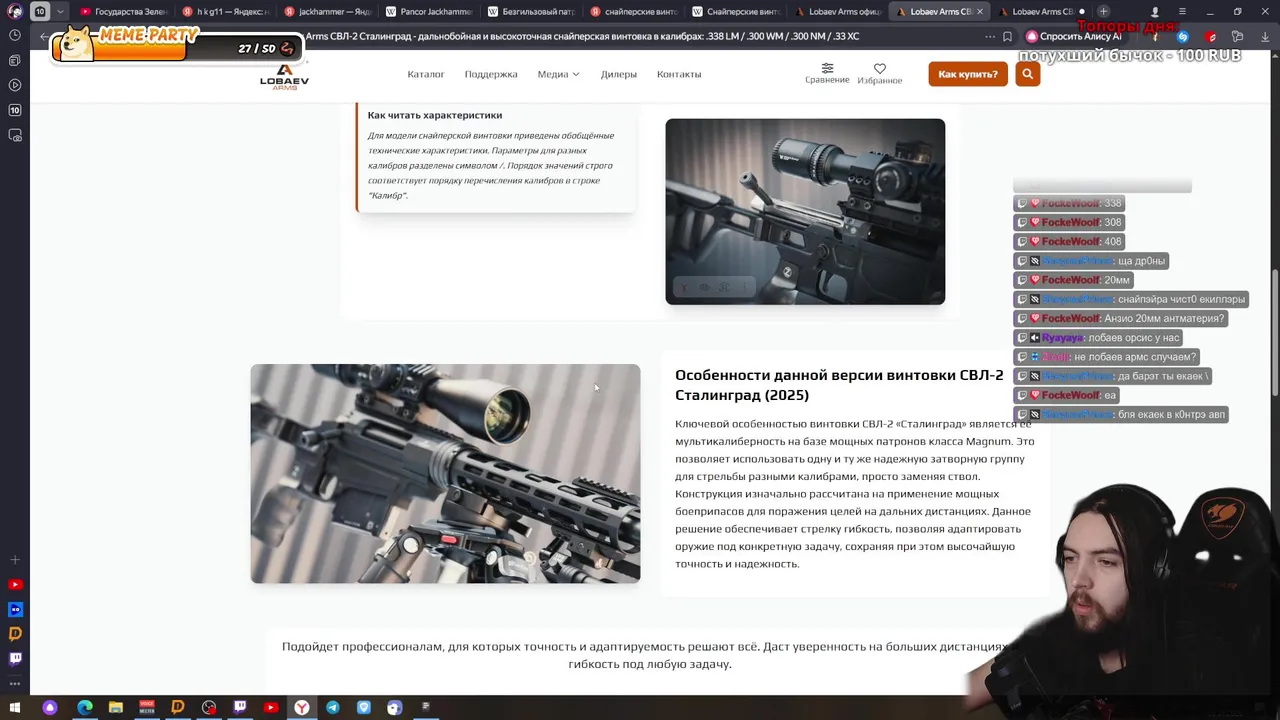Screen dimensions: 1280x720
Task: Open Voicemeeter from the taskbar
Action: [x=147, y=708]
